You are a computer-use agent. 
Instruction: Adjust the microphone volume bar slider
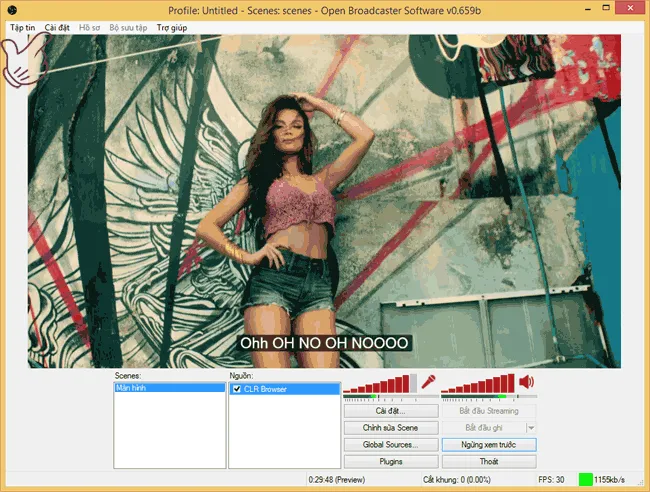coord(380,383)
